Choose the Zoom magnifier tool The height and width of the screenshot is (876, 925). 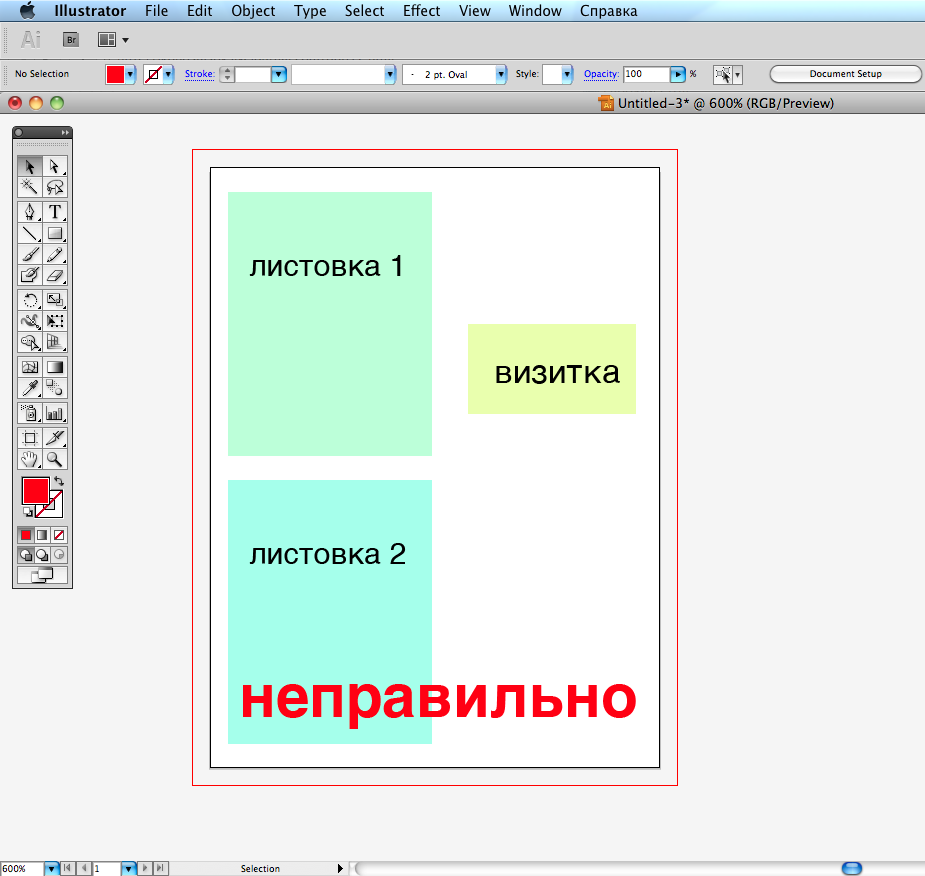point(55,459)
